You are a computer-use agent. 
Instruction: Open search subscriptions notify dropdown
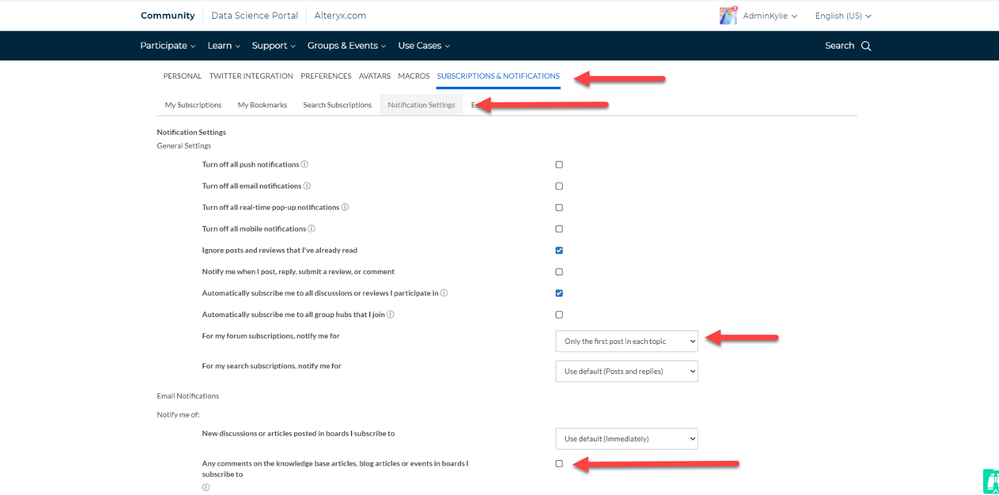[627, 371]
